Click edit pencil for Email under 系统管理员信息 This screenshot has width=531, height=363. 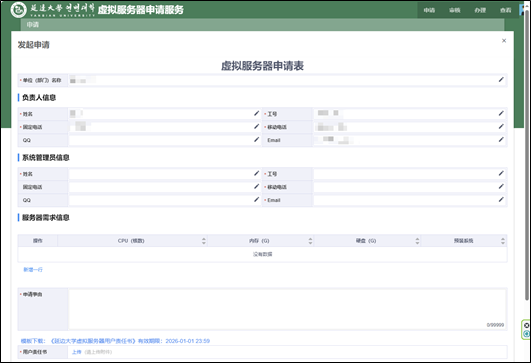(501, 200)
